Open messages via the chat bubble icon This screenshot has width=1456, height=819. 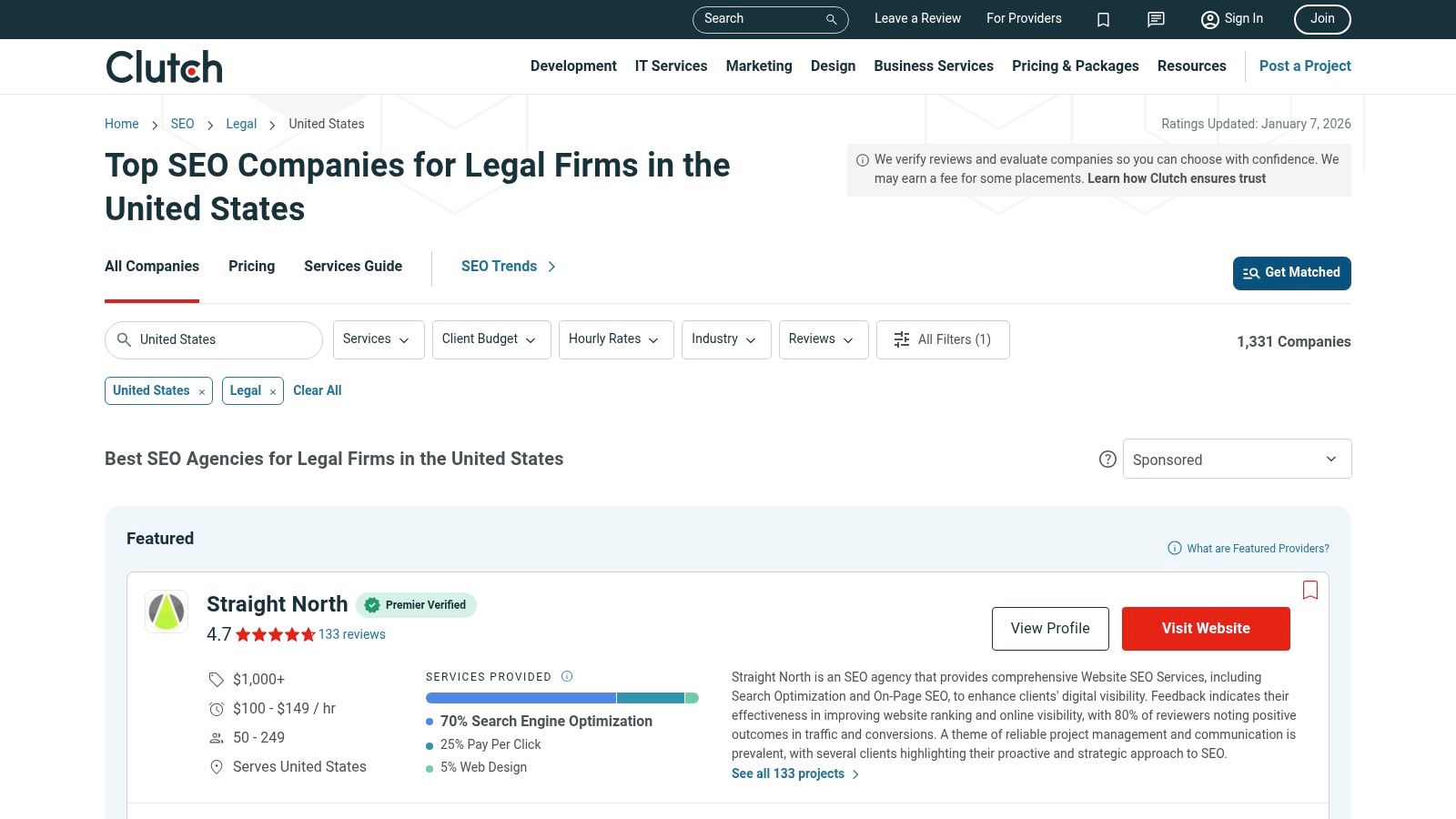pos(1155,19)
